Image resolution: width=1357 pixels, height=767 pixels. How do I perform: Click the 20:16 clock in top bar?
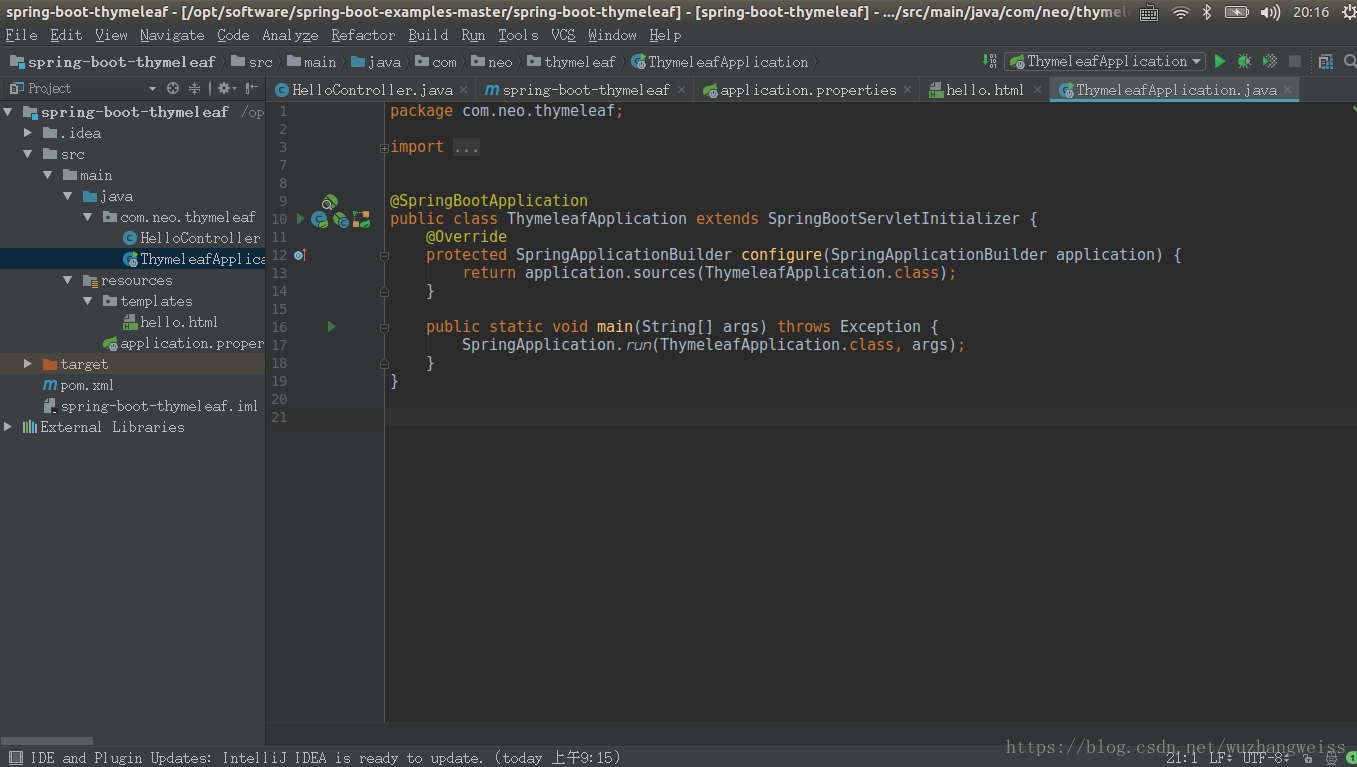click(x=1310, y=12)
